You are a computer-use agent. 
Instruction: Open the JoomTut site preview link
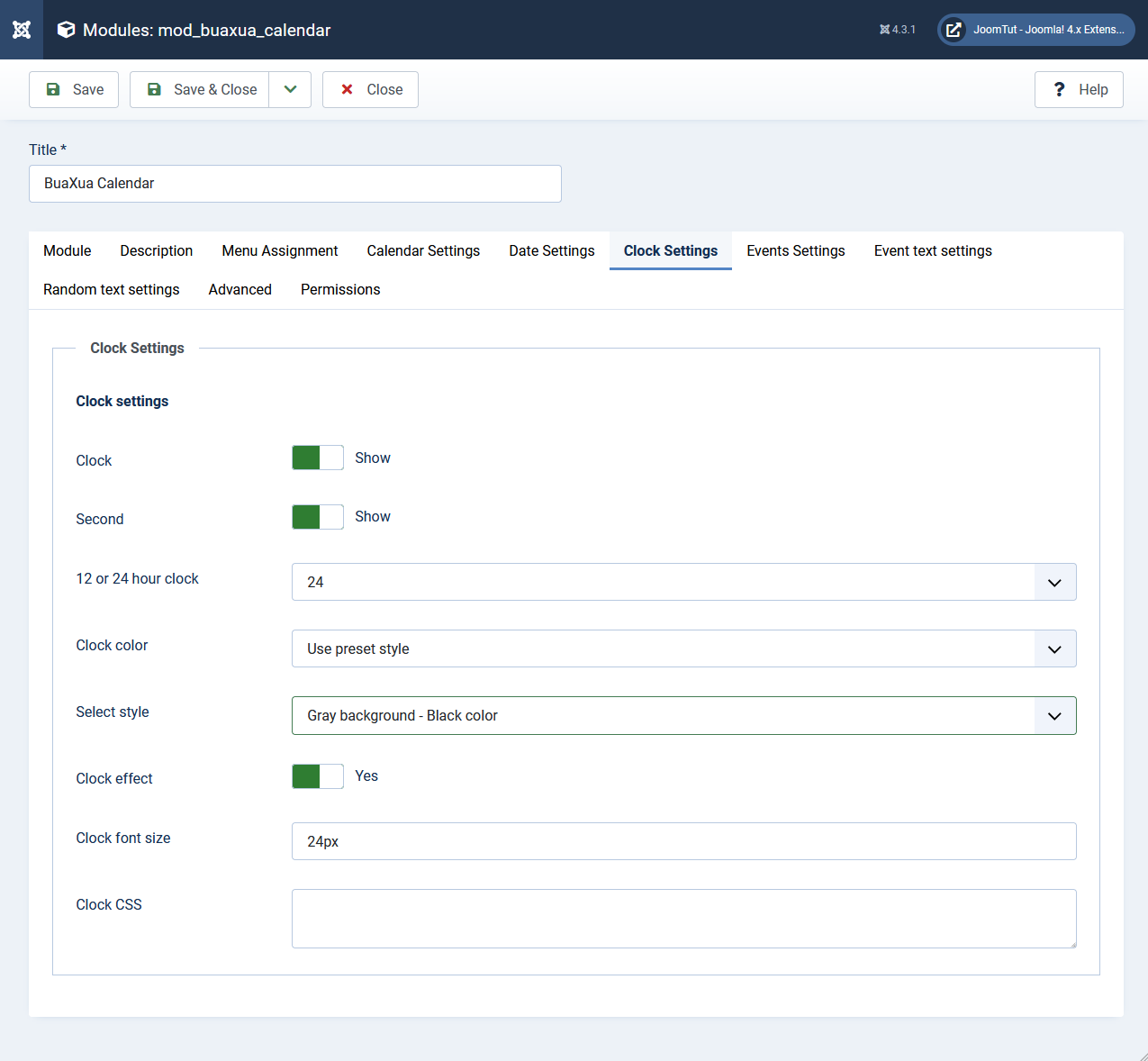pyautogui.click(x=1036, y=30)
